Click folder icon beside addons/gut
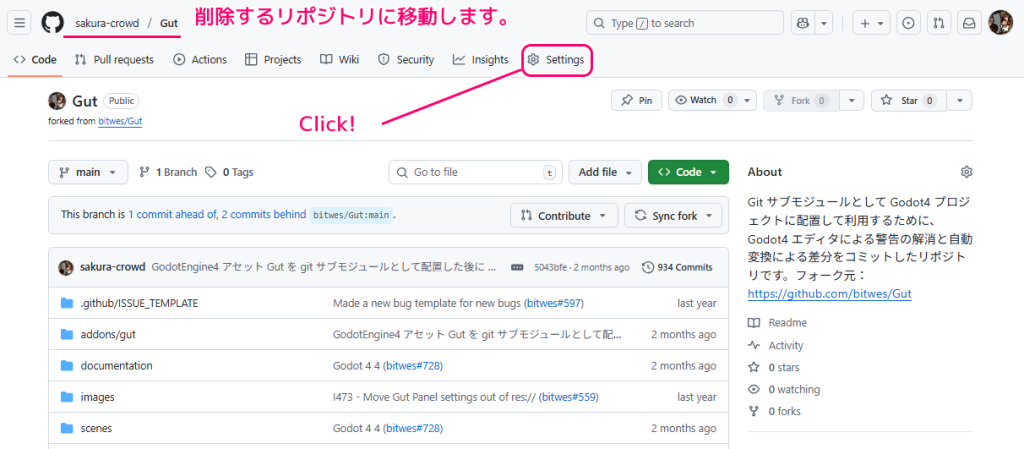Screen dimensions: 1024x449 click(67, 334)
